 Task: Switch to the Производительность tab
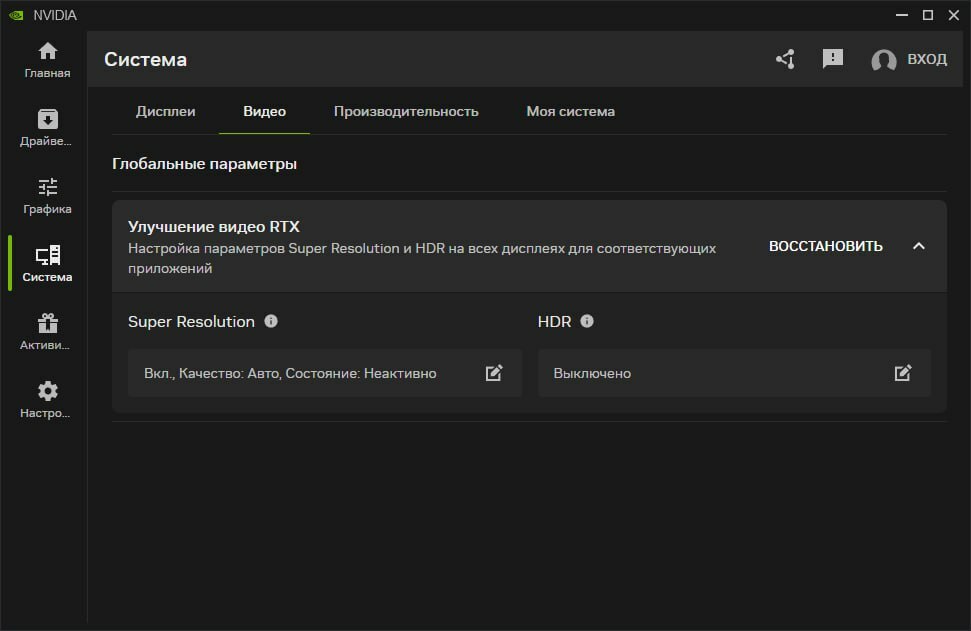pyautogui.click(x=406, y=112)
